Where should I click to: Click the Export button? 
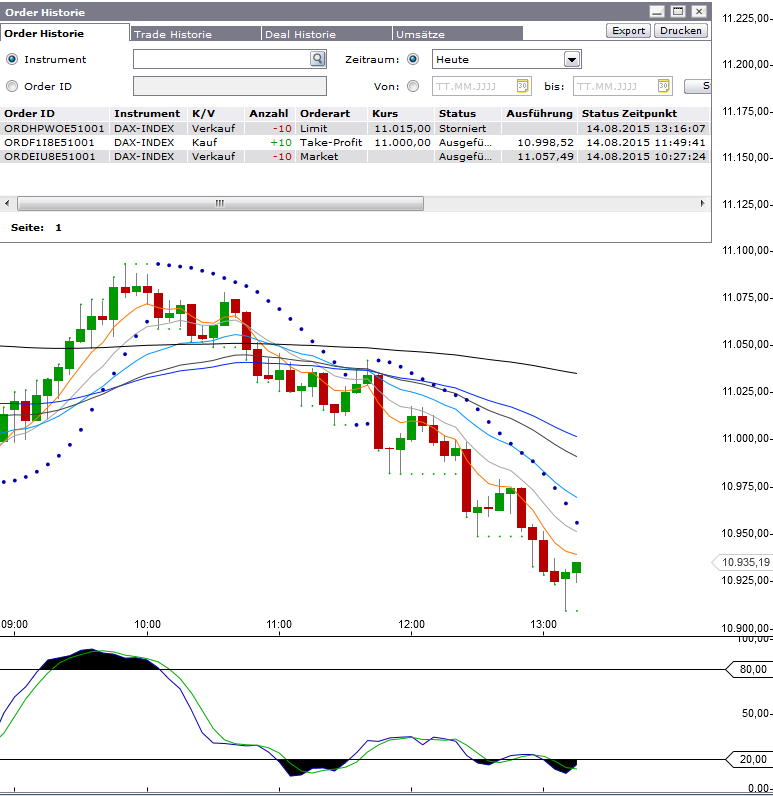coord(628,31)
